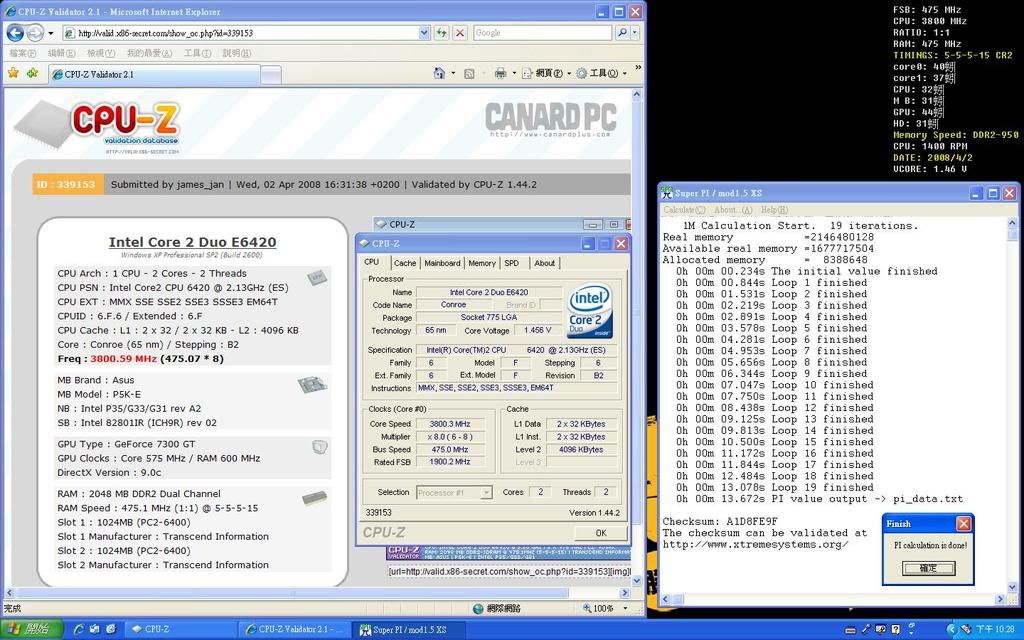This screenshot has height=640, width=1024.
Task: Switch to the Cache tab in CPU-Z
Action: [x=405, y=263]
